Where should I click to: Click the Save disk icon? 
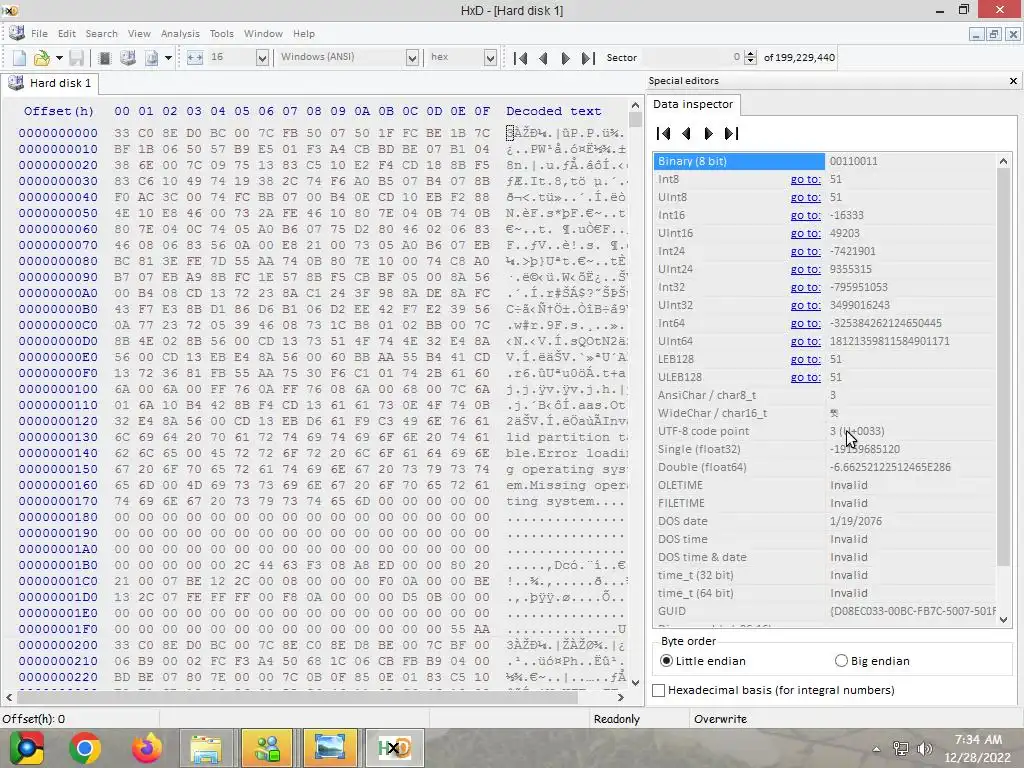point(77,58)
